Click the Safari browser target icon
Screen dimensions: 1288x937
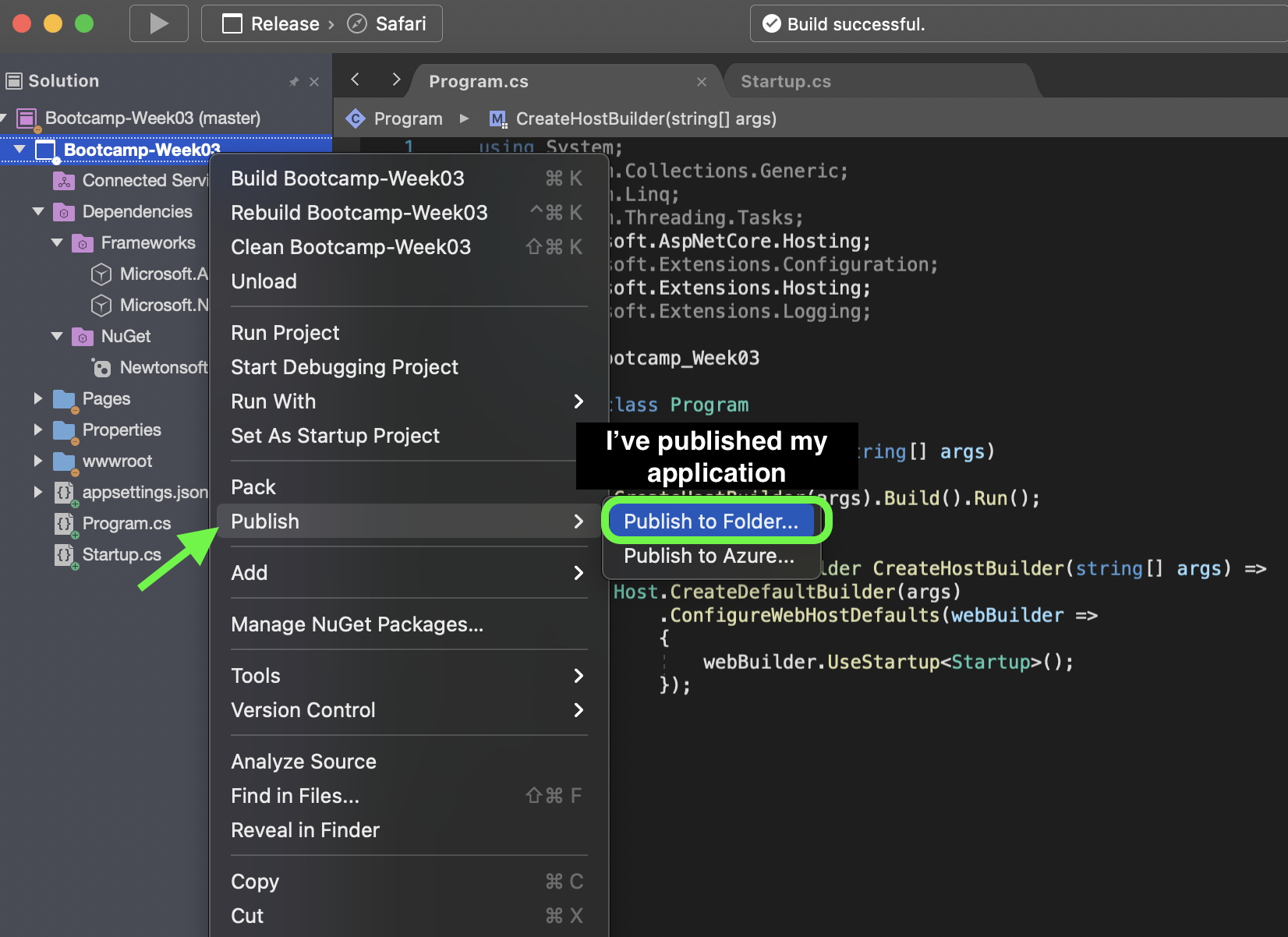356,23
